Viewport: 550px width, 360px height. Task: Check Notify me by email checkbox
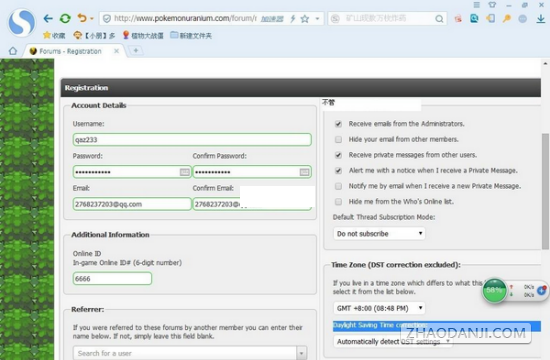[338, 186]
